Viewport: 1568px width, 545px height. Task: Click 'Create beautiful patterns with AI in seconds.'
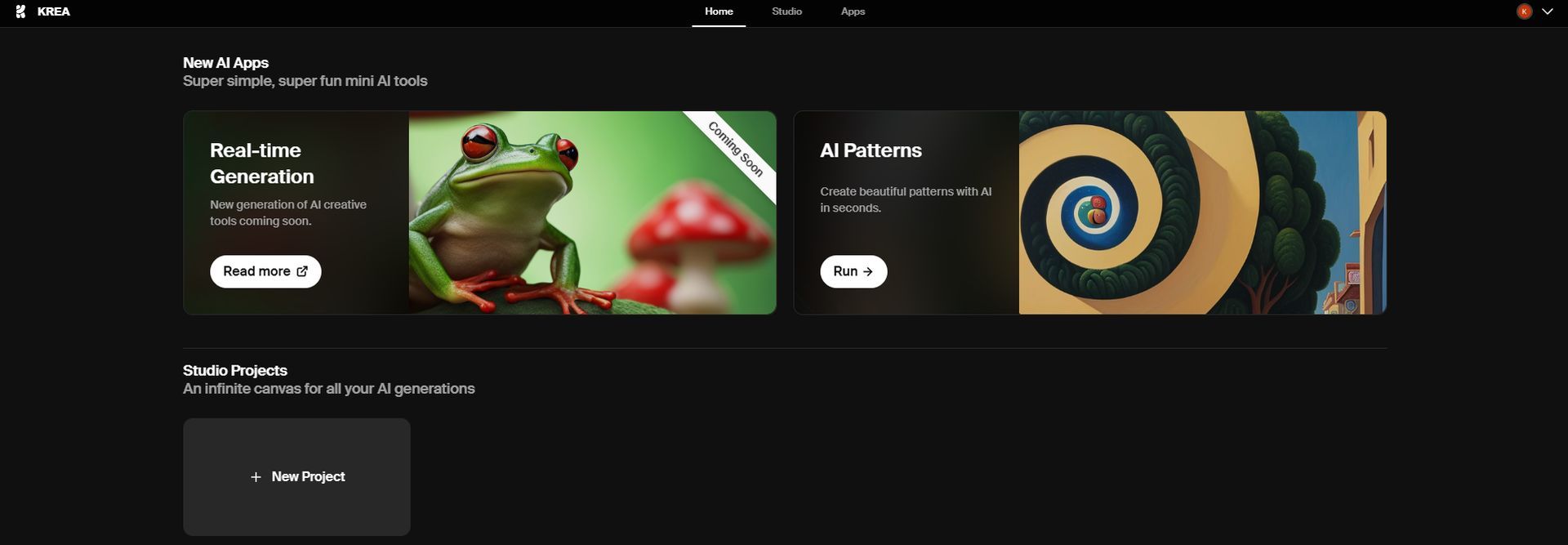[906, 199]
